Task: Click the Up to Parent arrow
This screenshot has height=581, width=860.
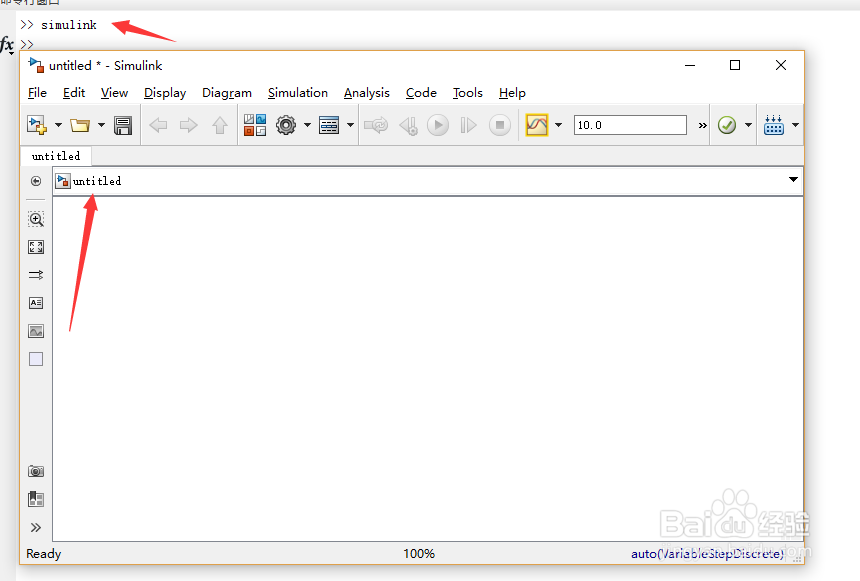Action: [x=220, y=125]
